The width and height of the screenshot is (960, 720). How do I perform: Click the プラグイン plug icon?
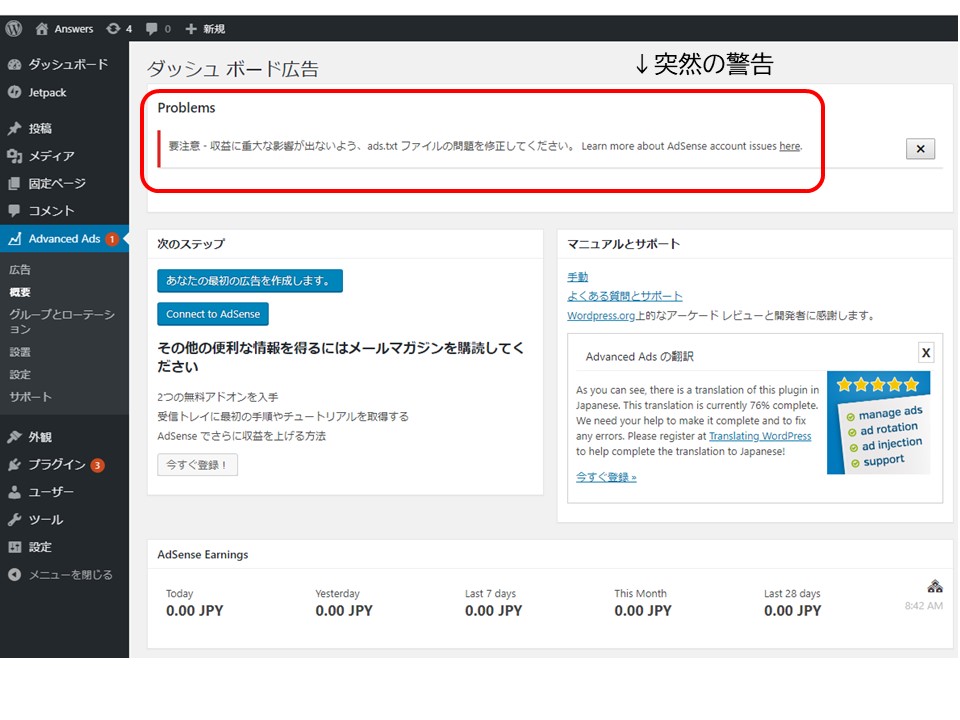tap(15, 465)
